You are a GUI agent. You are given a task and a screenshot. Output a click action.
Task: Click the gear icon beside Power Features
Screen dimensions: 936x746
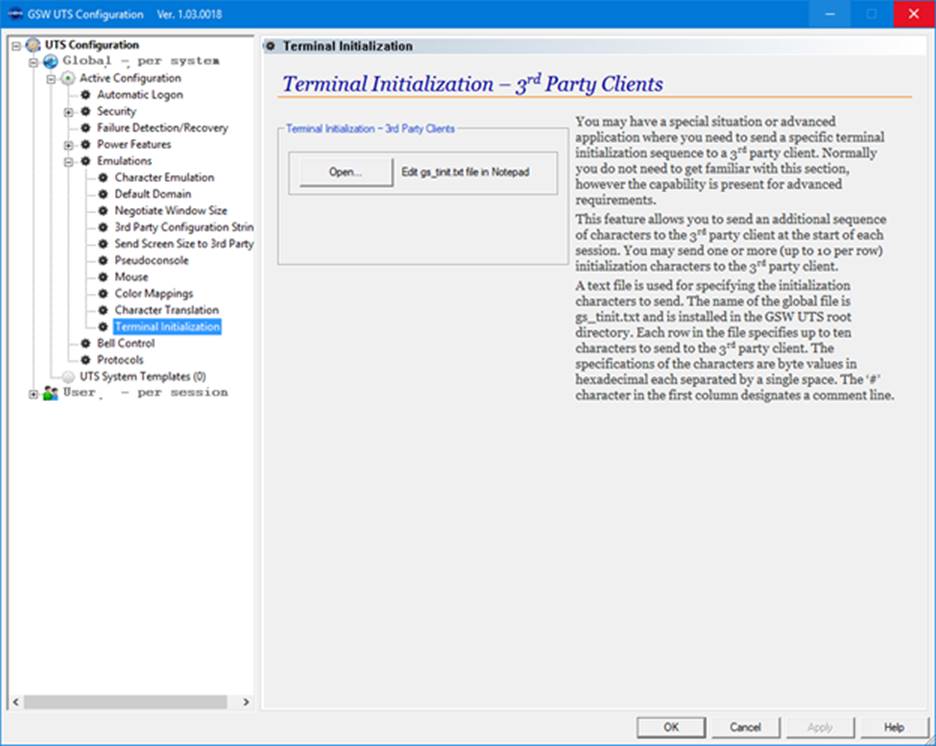pyautogui.click(x=85, y=144)
